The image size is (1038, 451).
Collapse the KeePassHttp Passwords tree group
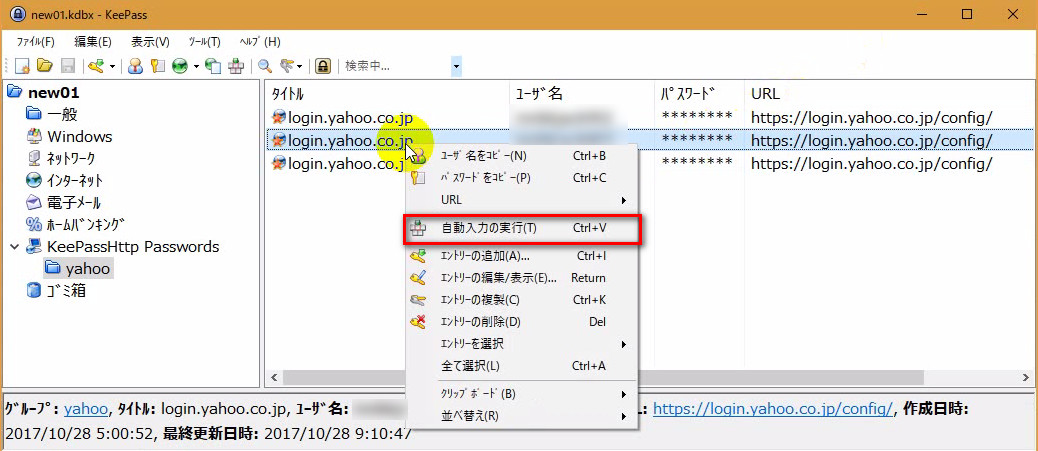(13, 247)
